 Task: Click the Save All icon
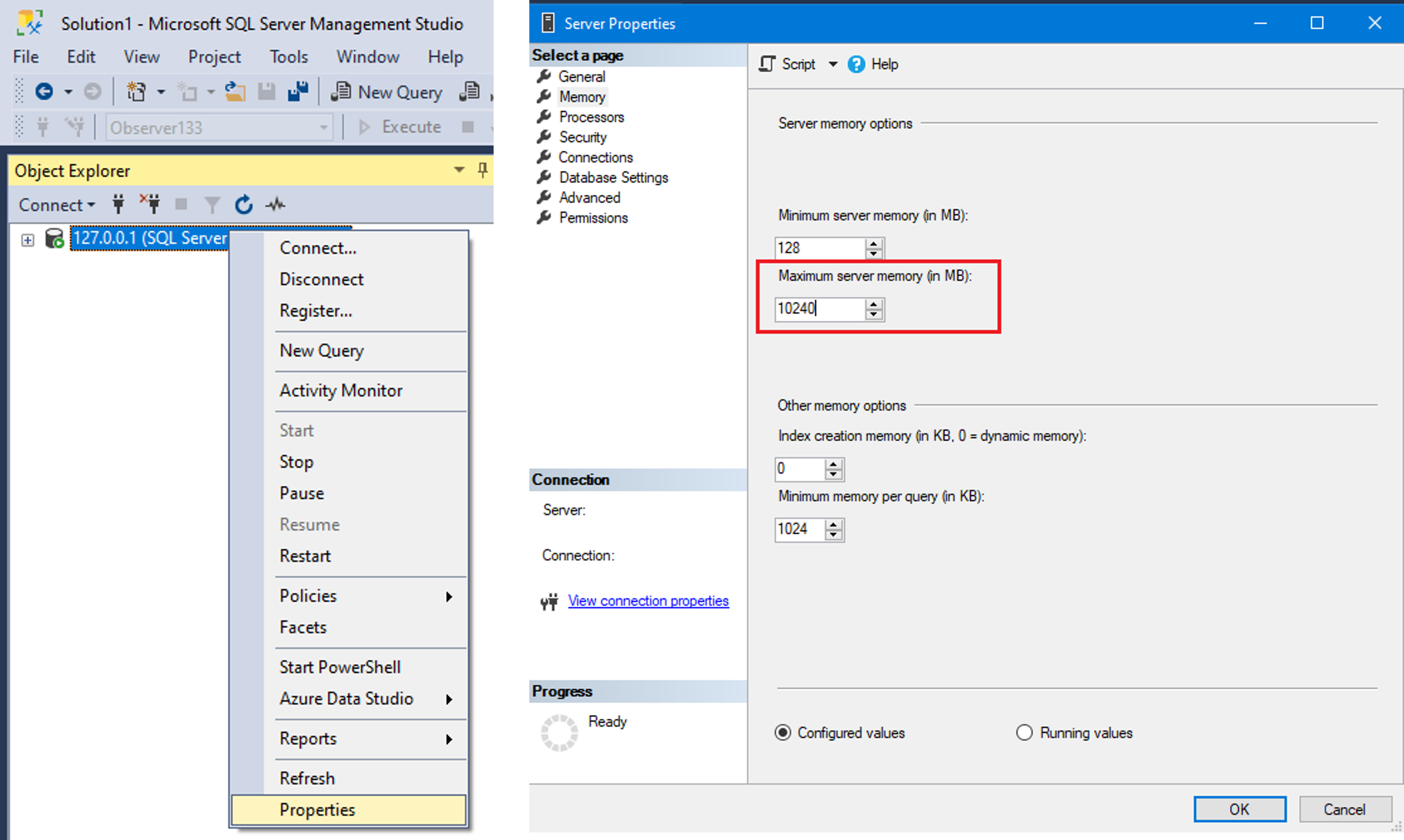(298, 91)
